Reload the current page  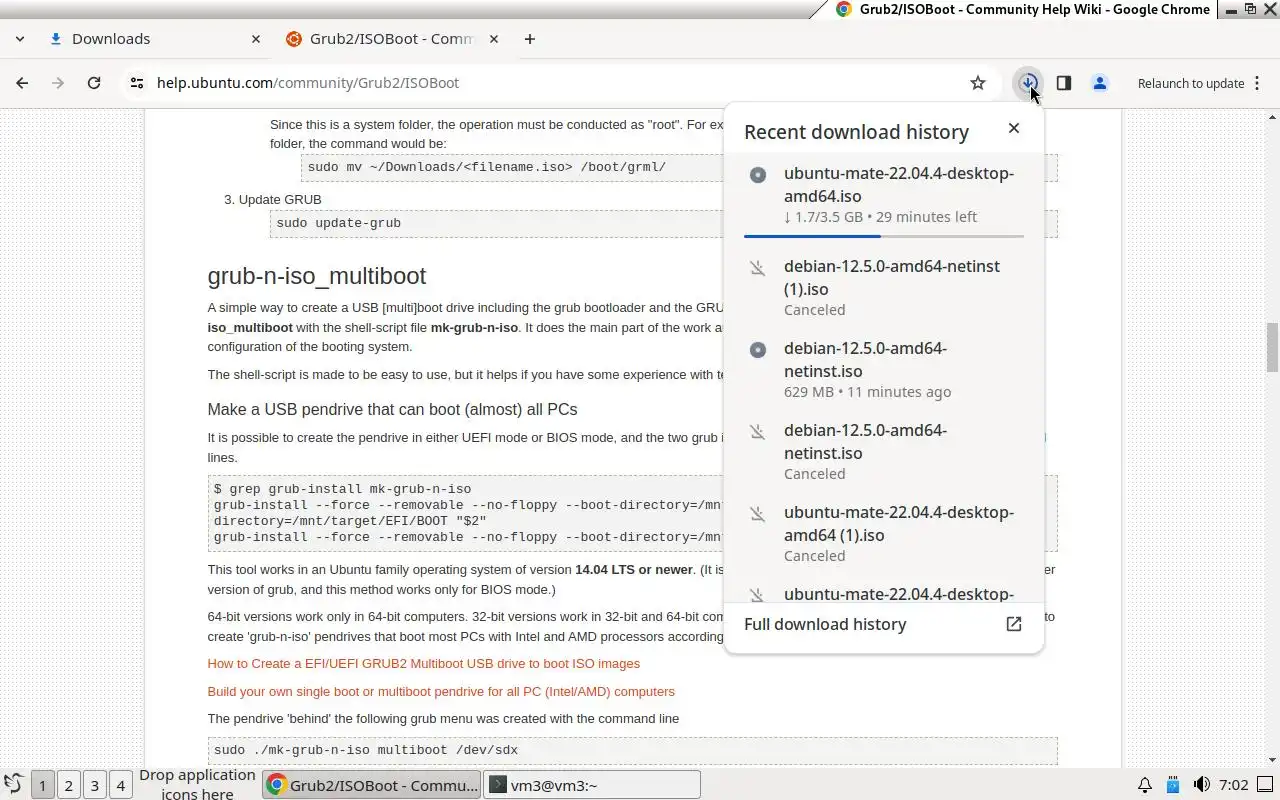click(x=94, y=83)
